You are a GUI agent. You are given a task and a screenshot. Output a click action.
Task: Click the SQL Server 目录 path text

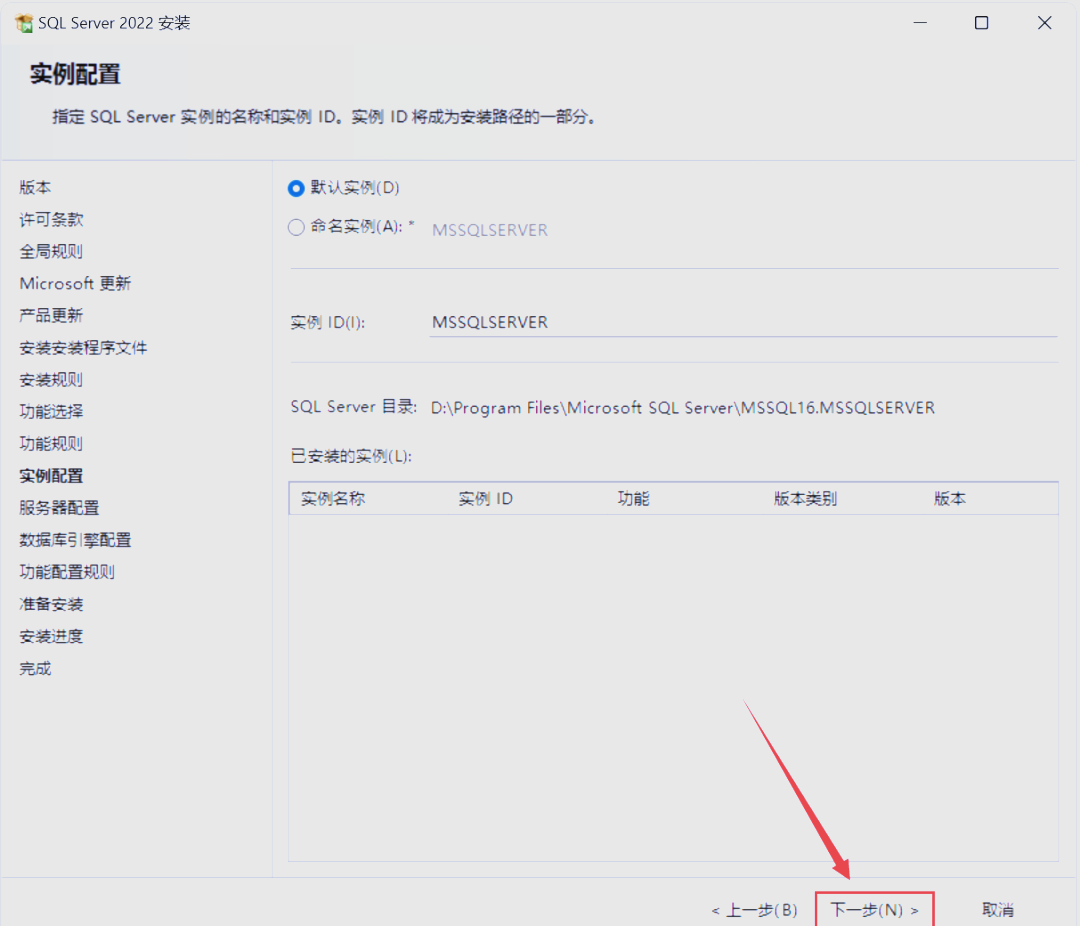(683, 408)
